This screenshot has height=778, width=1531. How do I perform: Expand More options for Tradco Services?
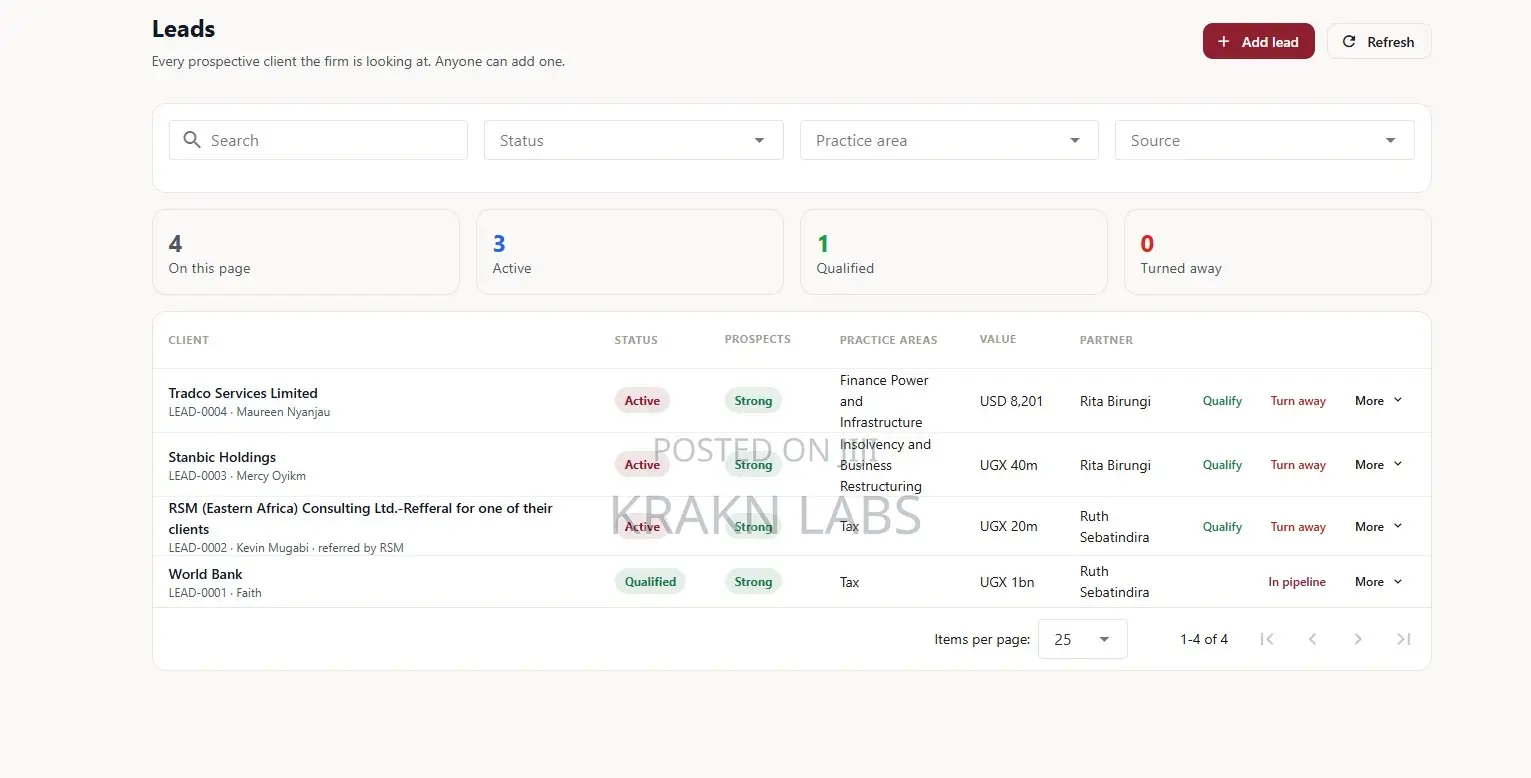click(1379, 401)
